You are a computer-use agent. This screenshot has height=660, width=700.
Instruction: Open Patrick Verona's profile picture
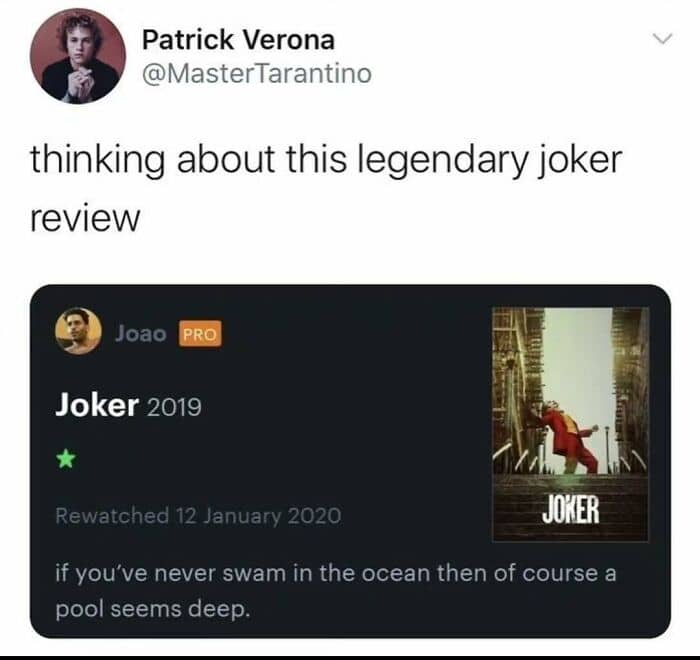[78, 56]
